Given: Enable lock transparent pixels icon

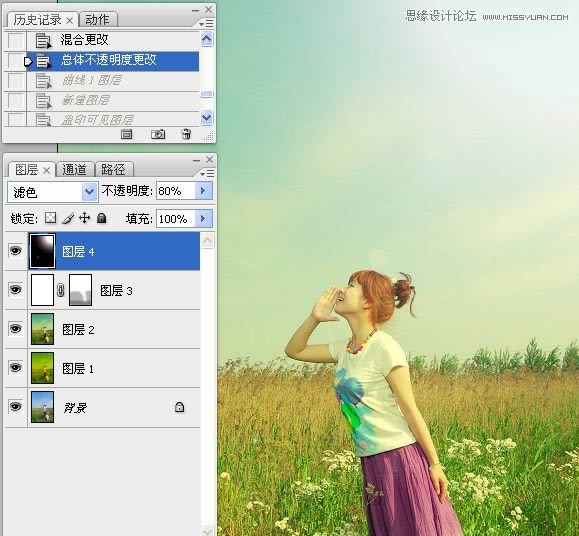Looking at the screenshot, I should tap(51, 218).
